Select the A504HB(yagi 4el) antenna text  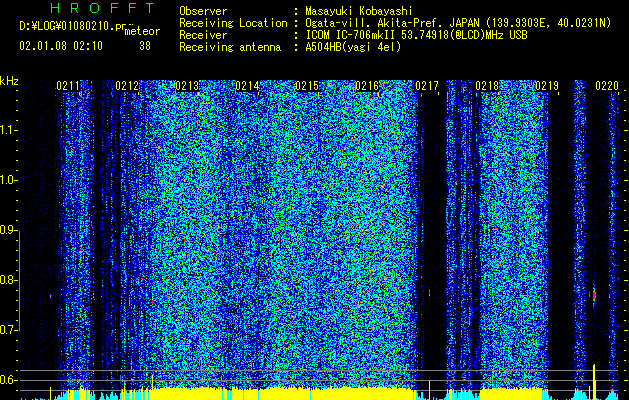pos(353,47)
